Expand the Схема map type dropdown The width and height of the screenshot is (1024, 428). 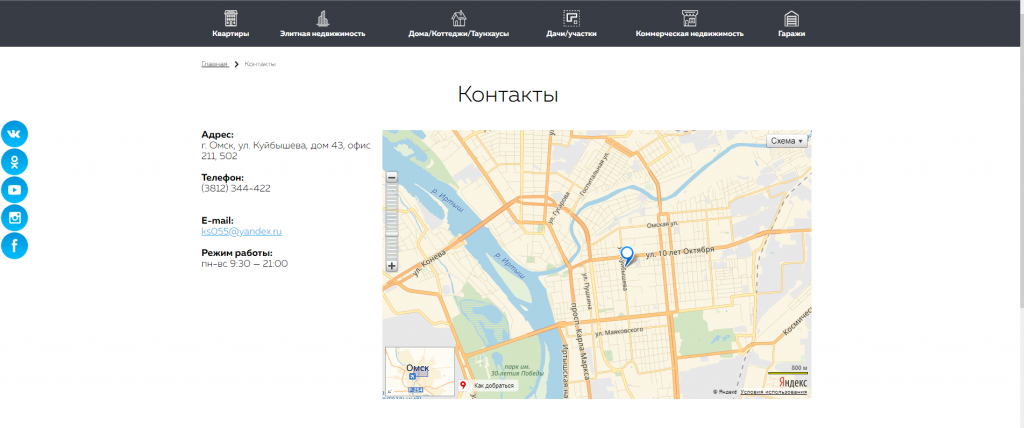click(787, 141)
